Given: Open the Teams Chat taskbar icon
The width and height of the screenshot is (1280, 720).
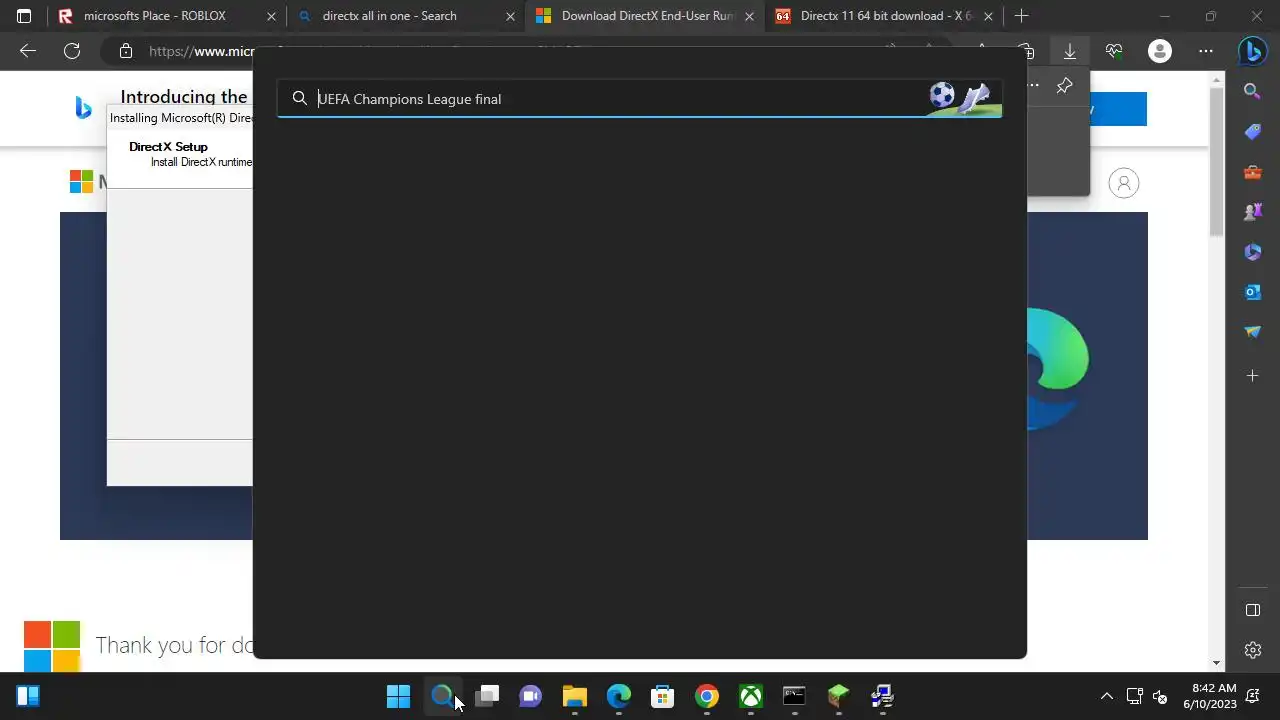Looking at the screenshot, I should (x=530, y=696).
